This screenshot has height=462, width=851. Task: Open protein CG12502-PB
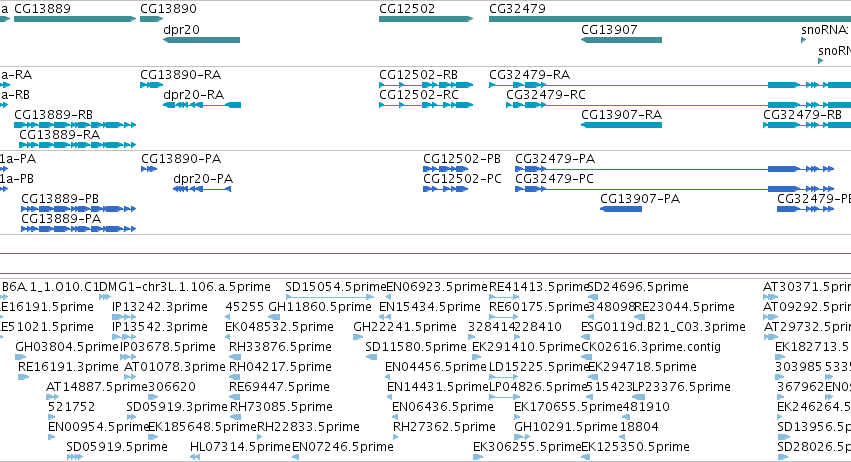tap(462, 159)
